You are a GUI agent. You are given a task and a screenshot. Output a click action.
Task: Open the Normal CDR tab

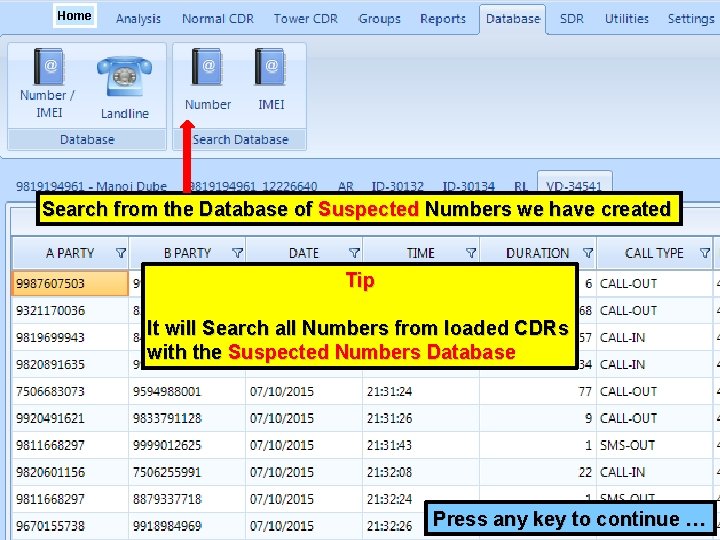[218, 19]
